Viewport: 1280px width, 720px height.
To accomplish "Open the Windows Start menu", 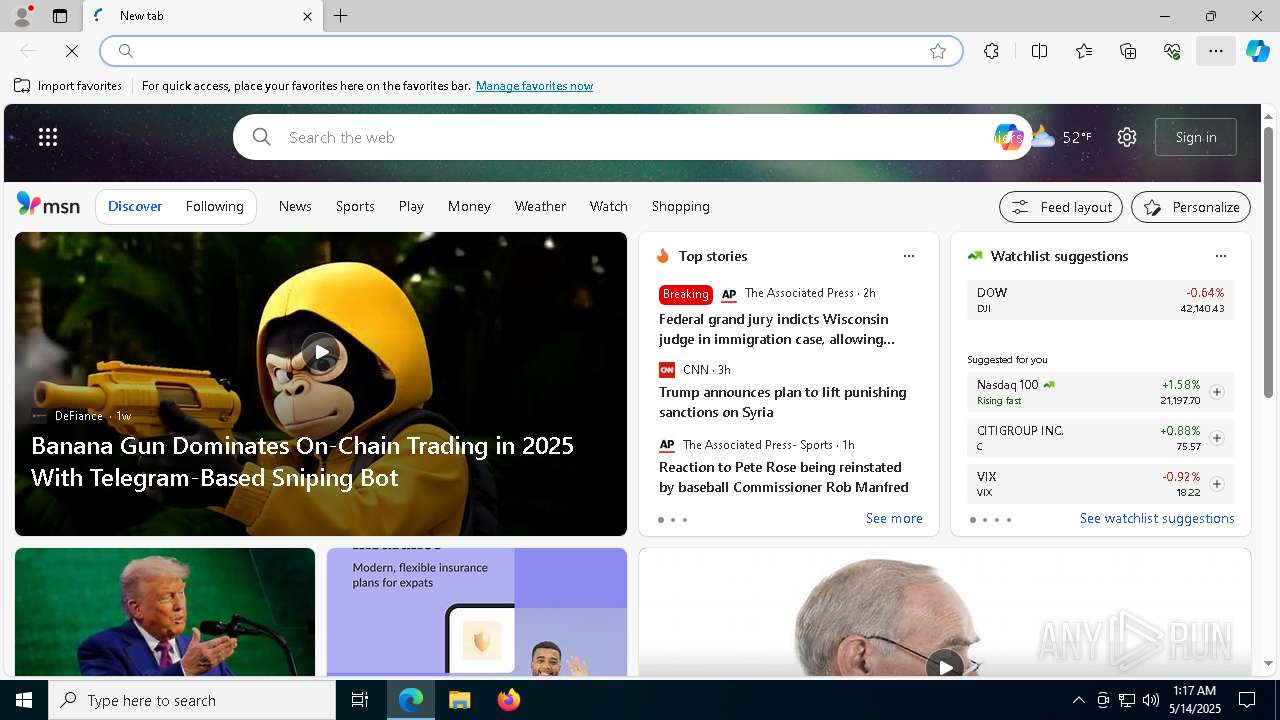I will tap(24, 700).
